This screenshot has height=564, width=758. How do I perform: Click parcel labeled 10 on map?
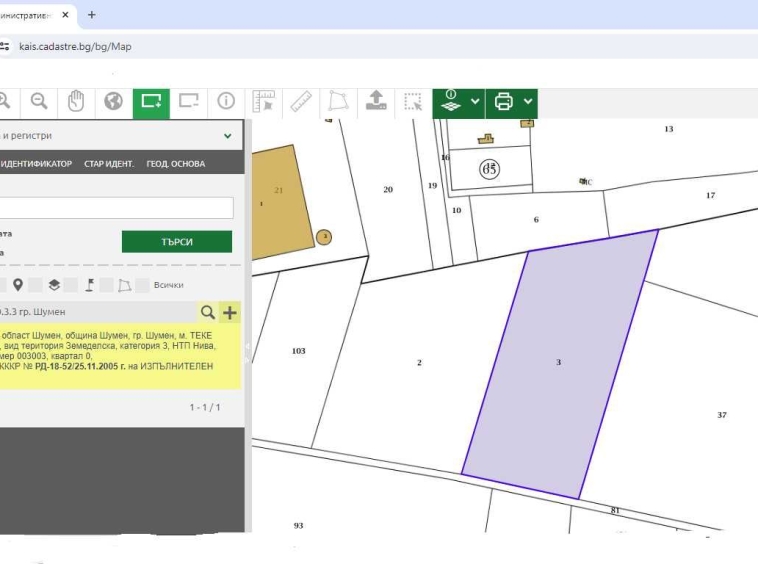(x=456, y=210)
